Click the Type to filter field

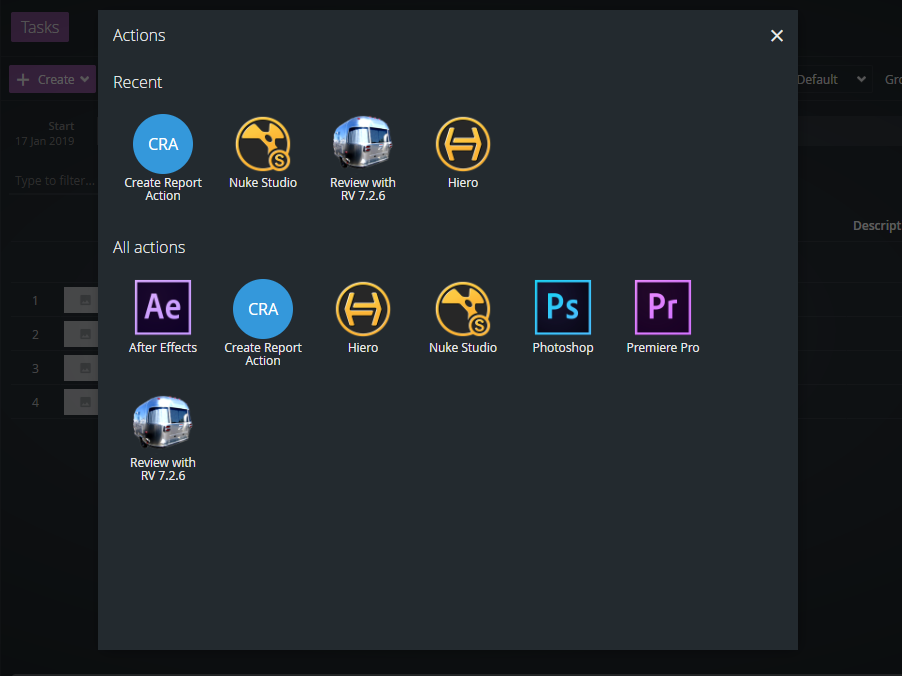[55, 181]
